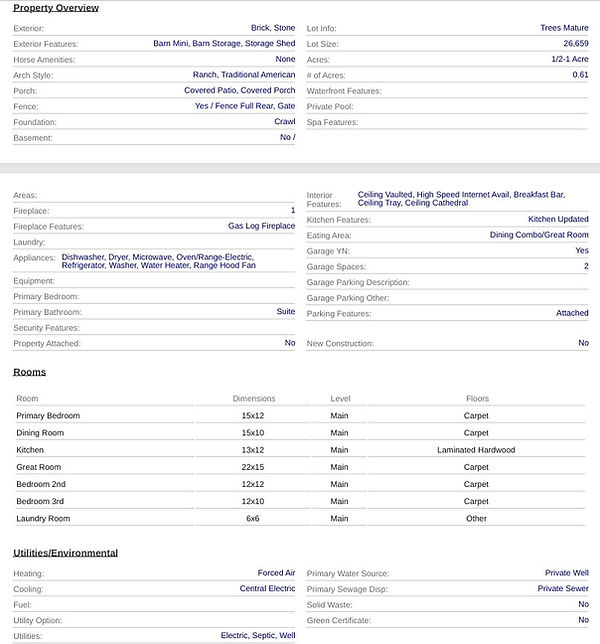The width and height of the screenshot is (600, 644).
Task: Click the 'Attached' parking features value
Action: 572,313
